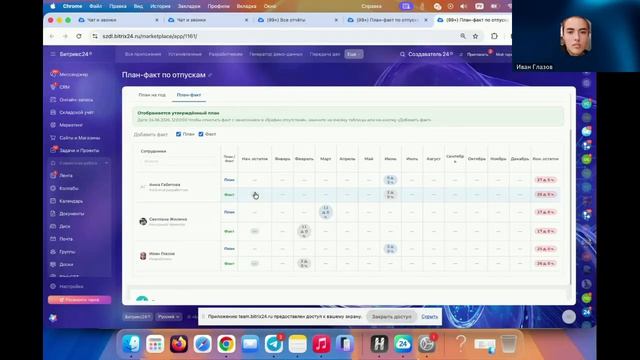
Task: Click Иван's Июнь plan vacation chip
Action: pos(390,249)
